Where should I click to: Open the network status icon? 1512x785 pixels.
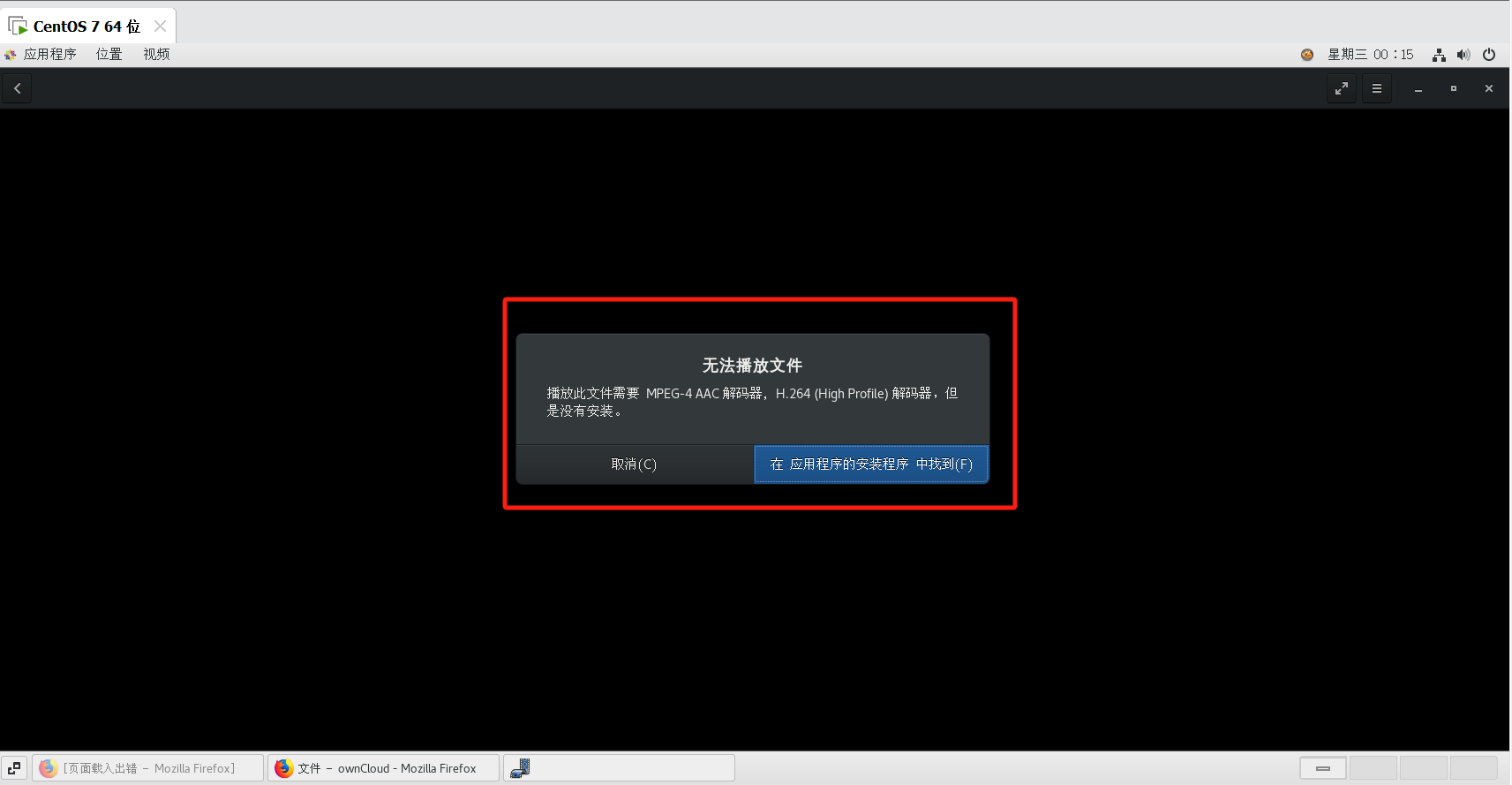(x=1439, y=55)
